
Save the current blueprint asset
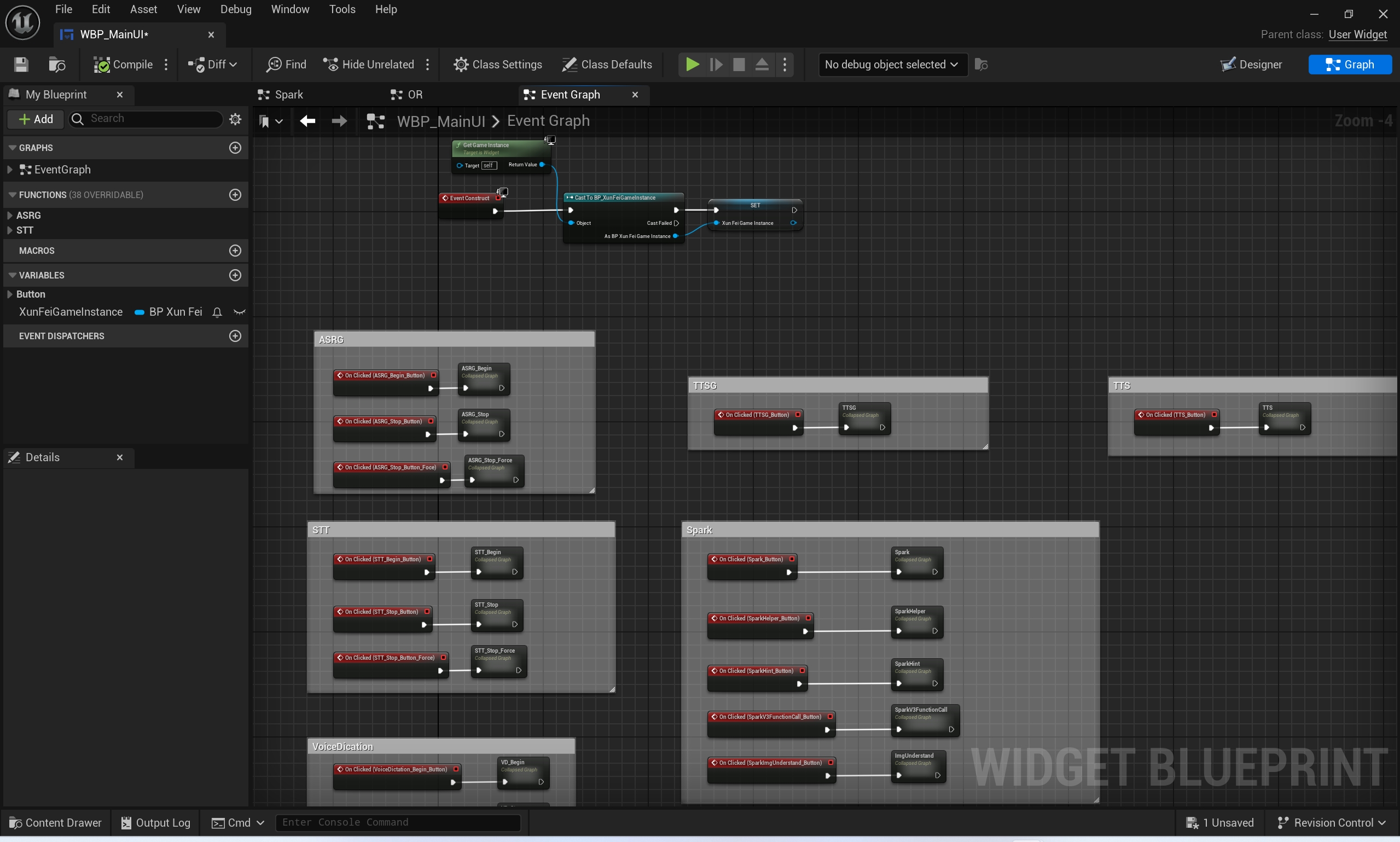coord(21,65)
